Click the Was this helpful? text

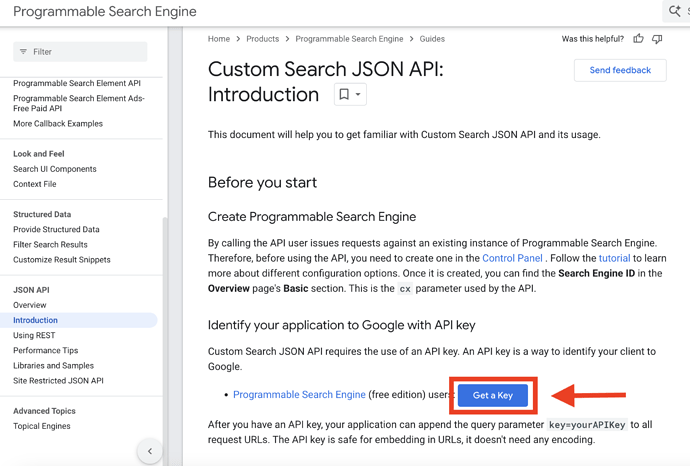(x=593, y=39)
